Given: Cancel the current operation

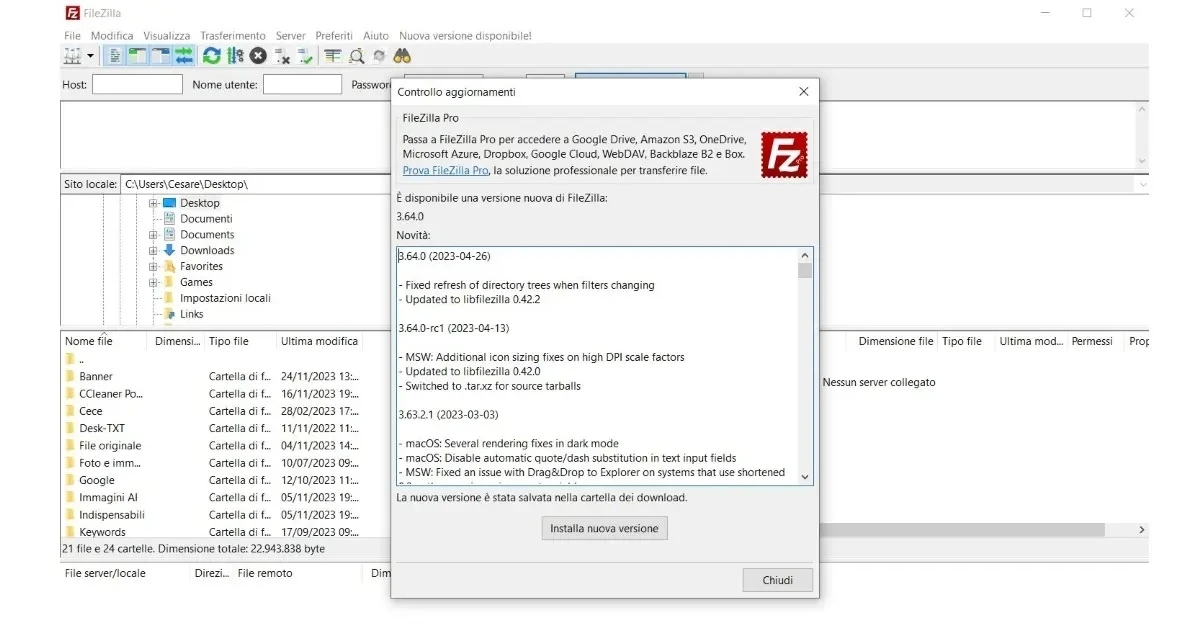Looking at the screenshot, I should point(258,55).
